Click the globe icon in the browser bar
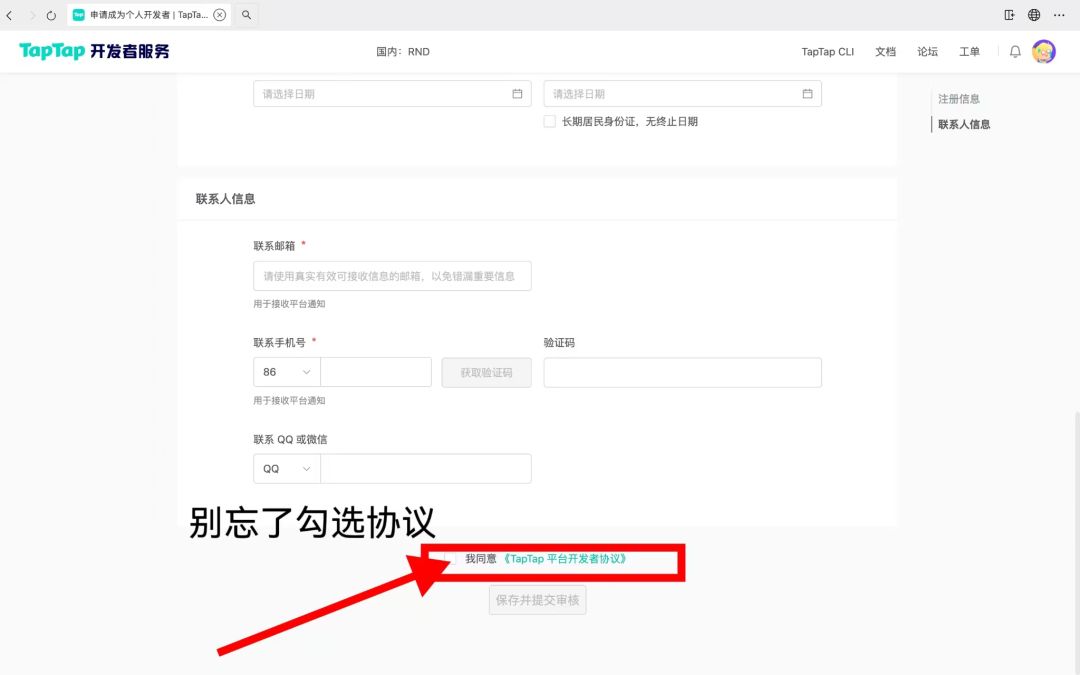Screen dimensions: 1080x675 pyautogui.click(x=1034, y=14)
